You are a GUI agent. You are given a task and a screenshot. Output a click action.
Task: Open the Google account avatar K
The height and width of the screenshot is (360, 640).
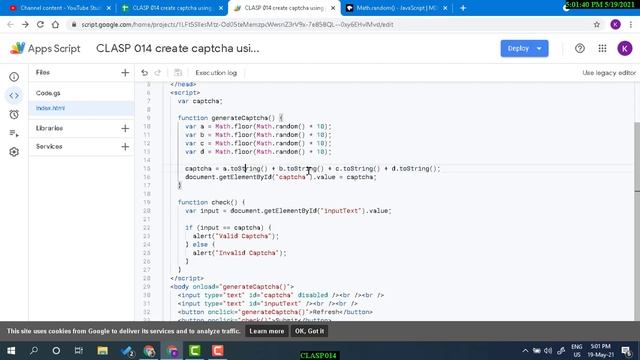click(624, 48)
